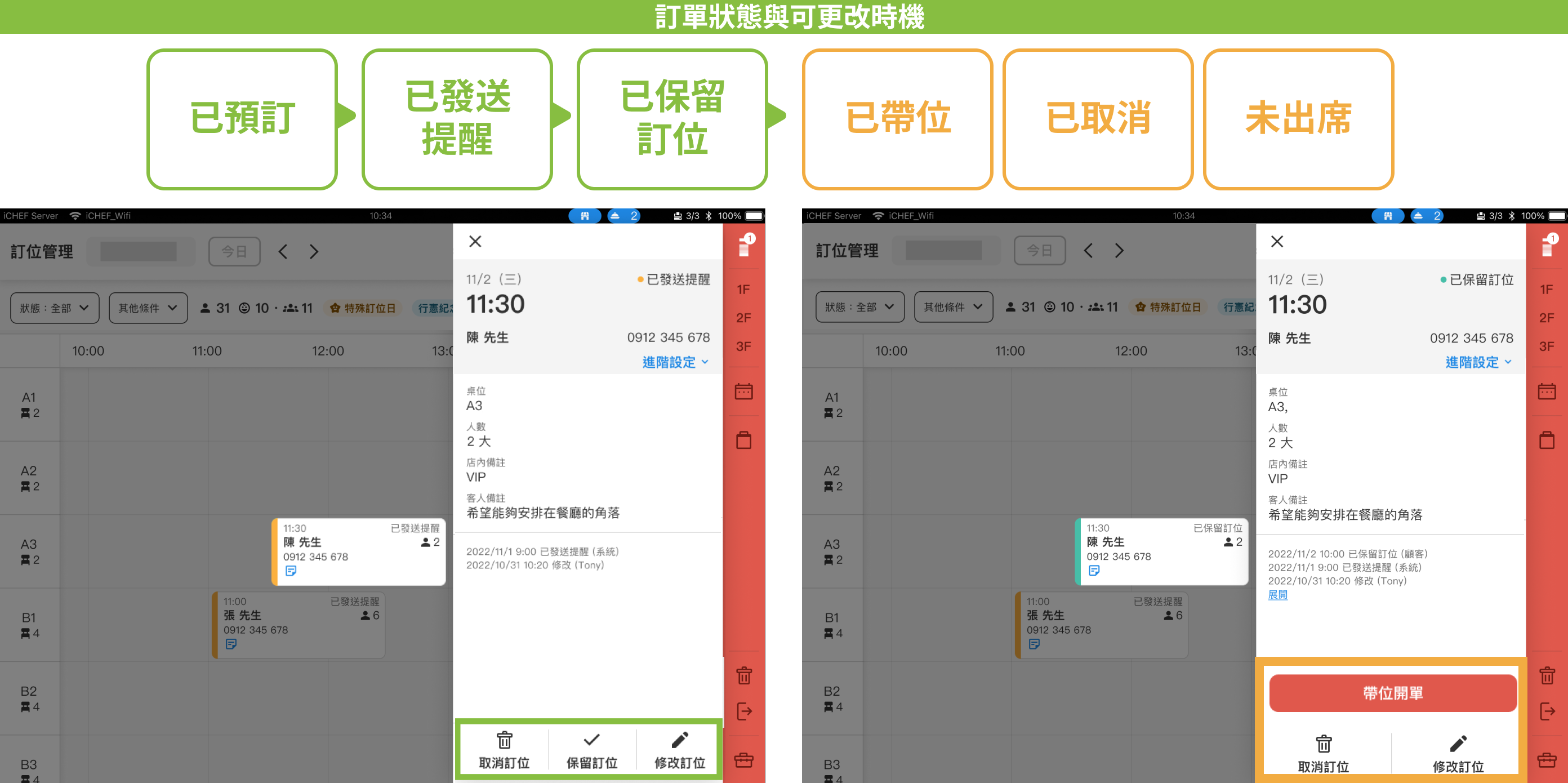This screenshot has height=783, width=1568.
Task: Click the clipboard icon in left red sidebar
Action: (x=743, y=439)
